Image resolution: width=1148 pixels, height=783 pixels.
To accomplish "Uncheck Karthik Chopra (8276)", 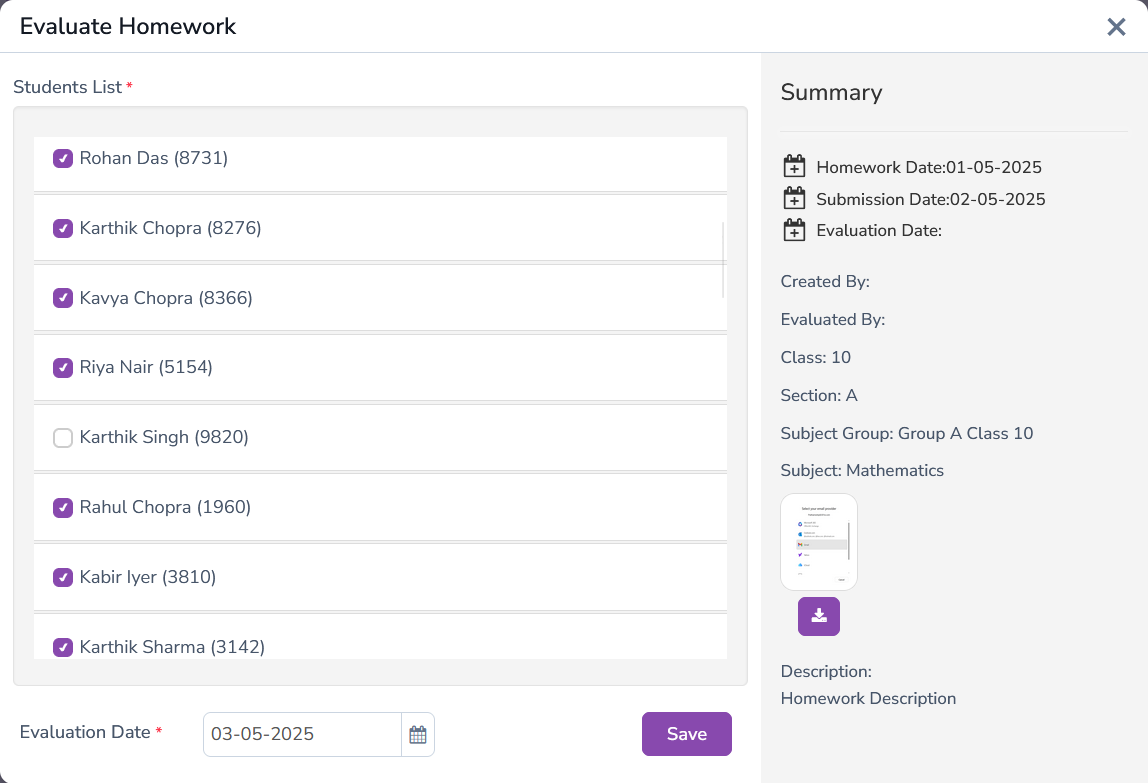I will pos(63,228).
